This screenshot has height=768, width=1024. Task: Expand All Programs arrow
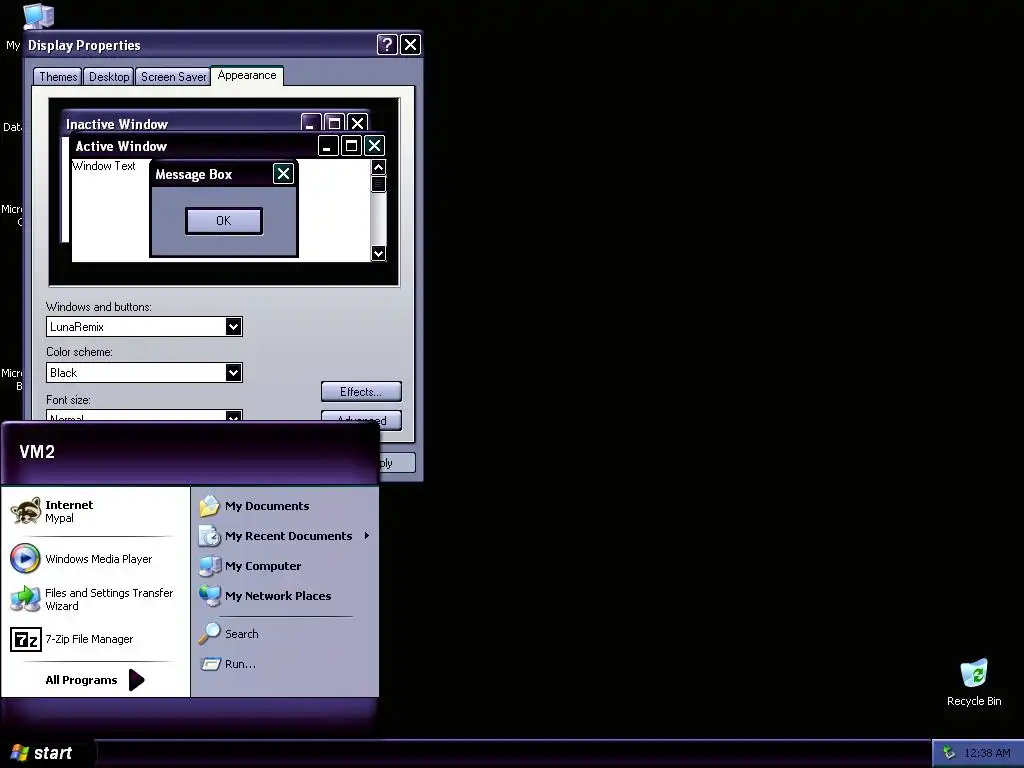[136, 680]
